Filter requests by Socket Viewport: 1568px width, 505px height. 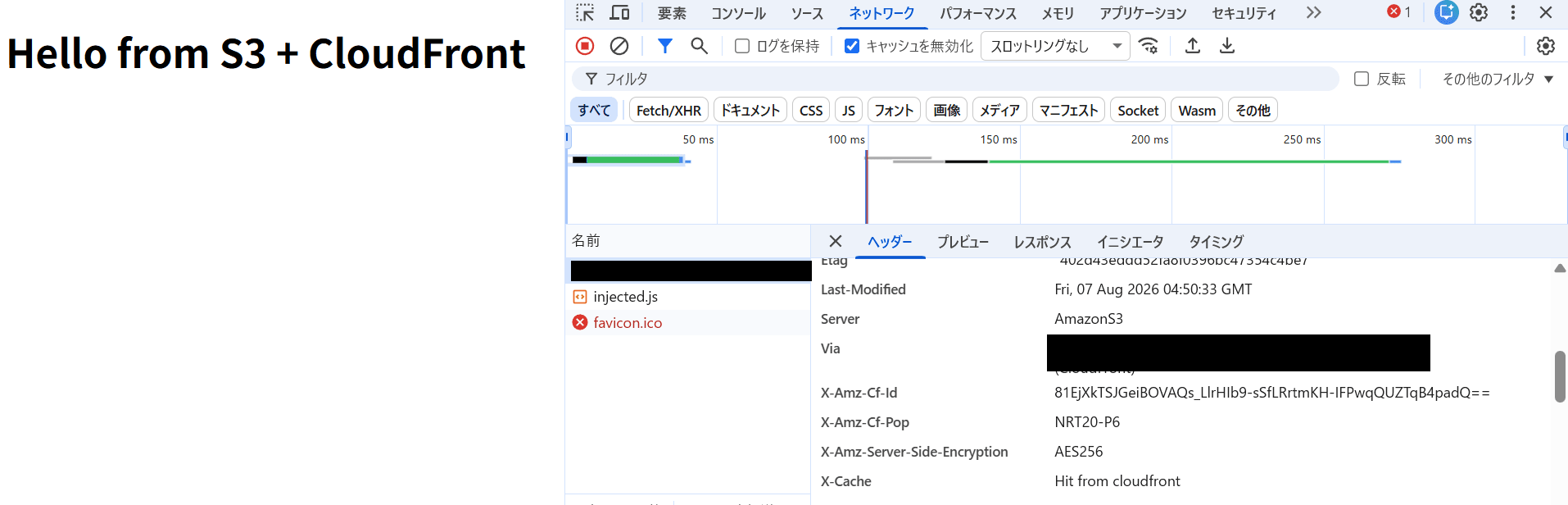point(1138,110)
